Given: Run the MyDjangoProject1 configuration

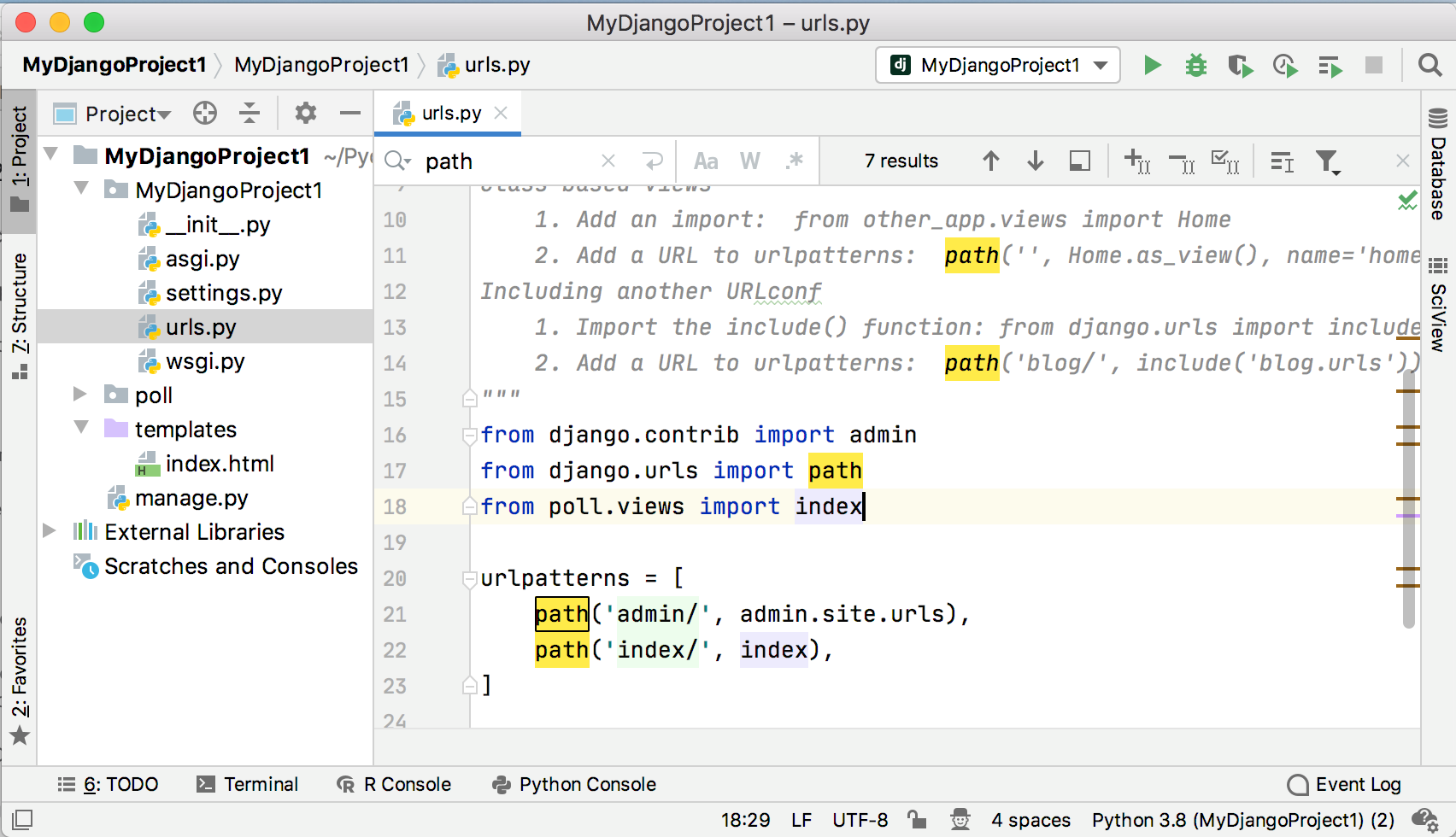Looking at the screenshot, I should [x=1152, y=65].
